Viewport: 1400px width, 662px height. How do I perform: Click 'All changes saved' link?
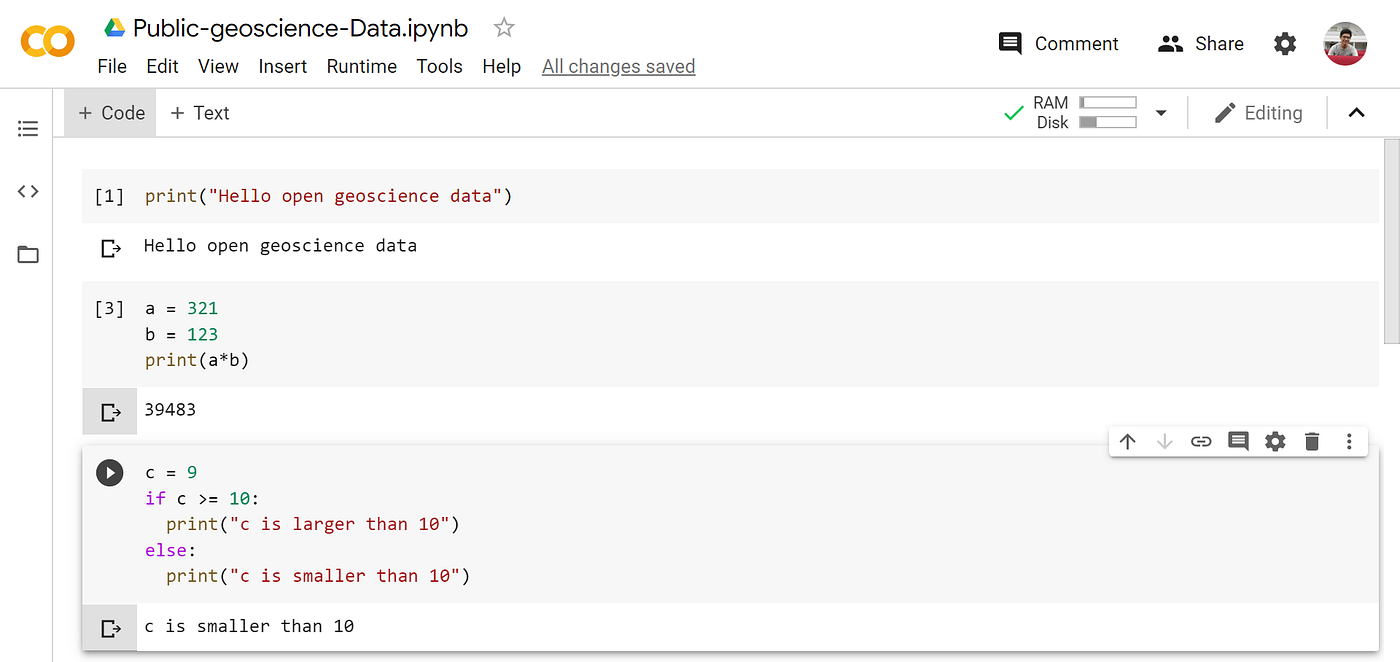618,67
